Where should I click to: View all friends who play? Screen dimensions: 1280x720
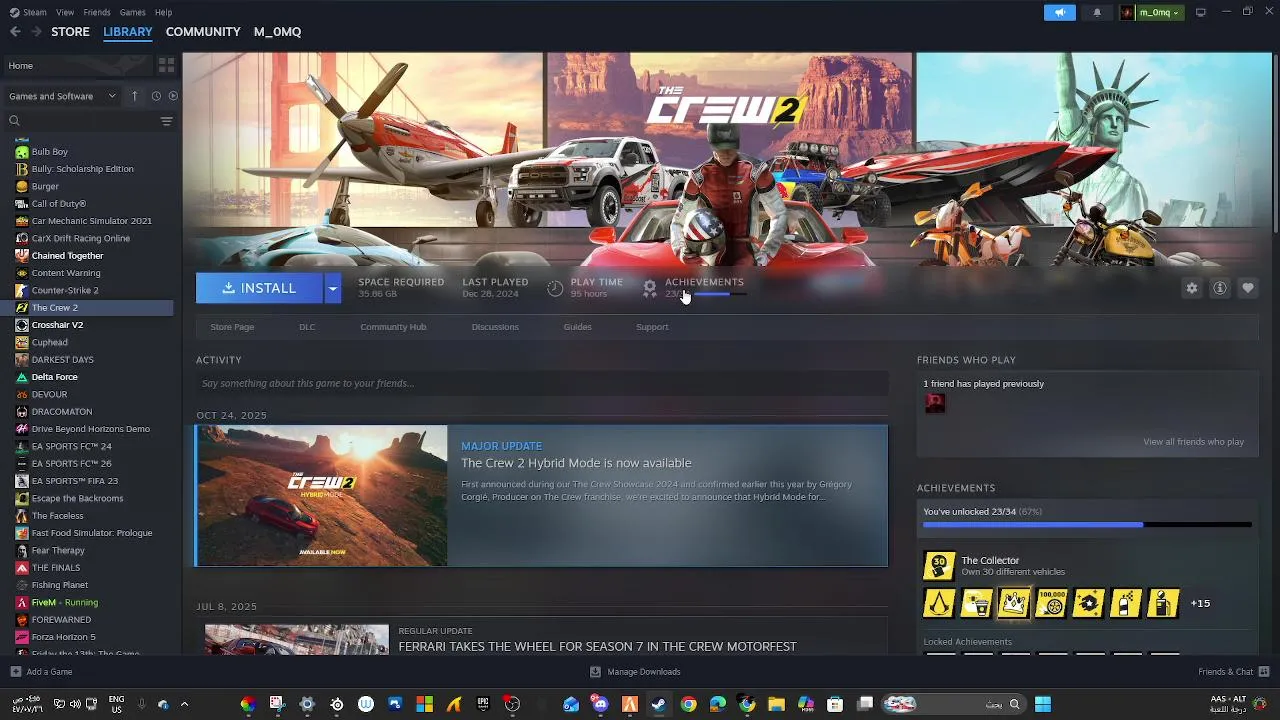[1193, 442]
